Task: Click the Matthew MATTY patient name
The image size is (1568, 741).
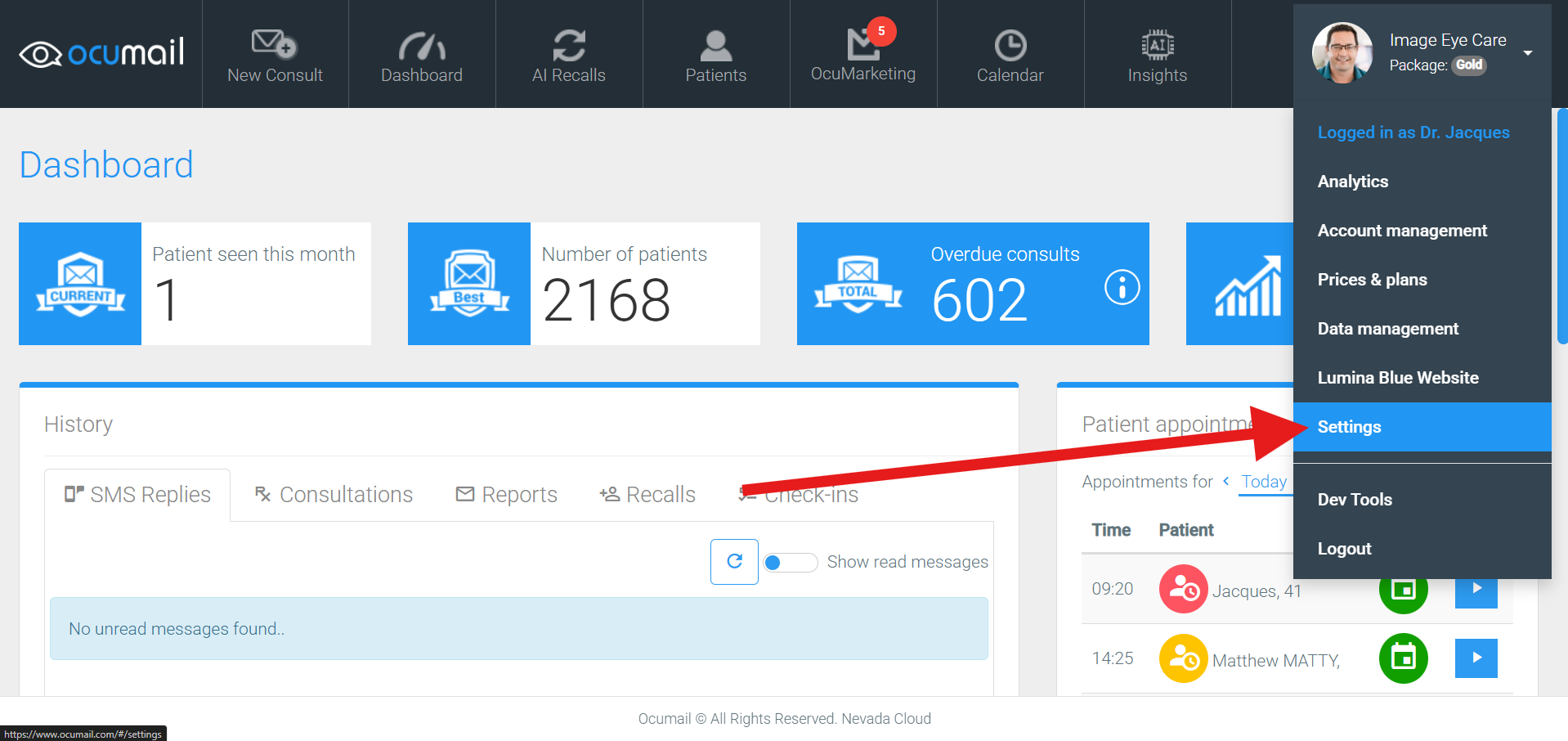Action: [x=1276, y=661]
